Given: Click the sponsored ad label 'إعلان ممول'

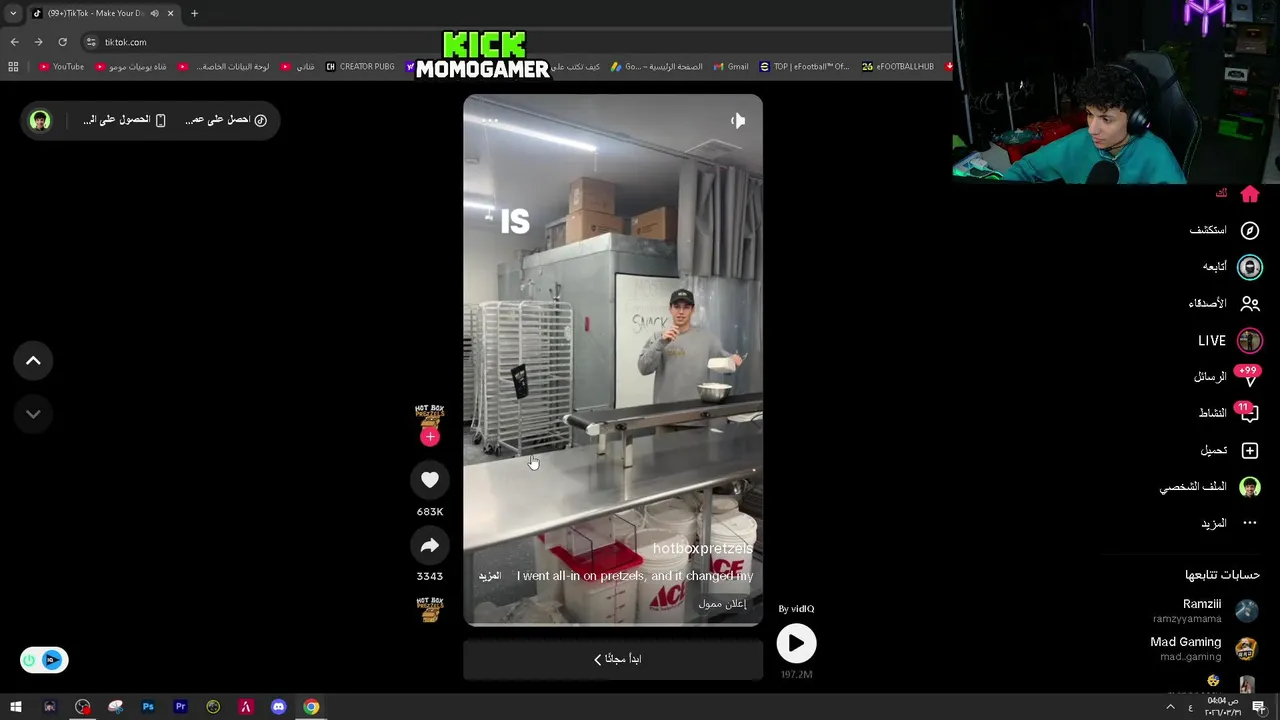Looking at the screenshot, I should coord(722,604).
